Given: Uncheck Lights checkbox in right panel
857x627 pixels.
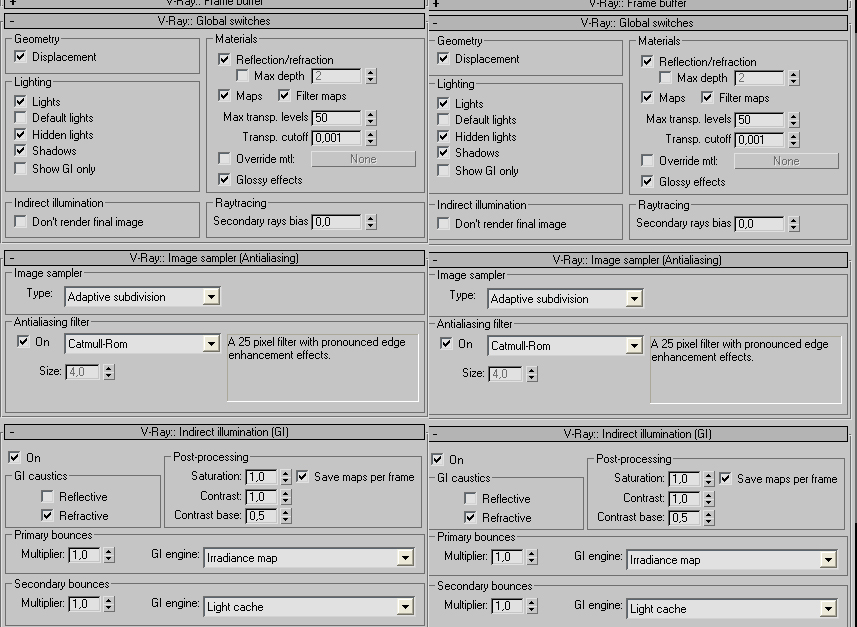Looking at the screenshot, I should 443,103.
